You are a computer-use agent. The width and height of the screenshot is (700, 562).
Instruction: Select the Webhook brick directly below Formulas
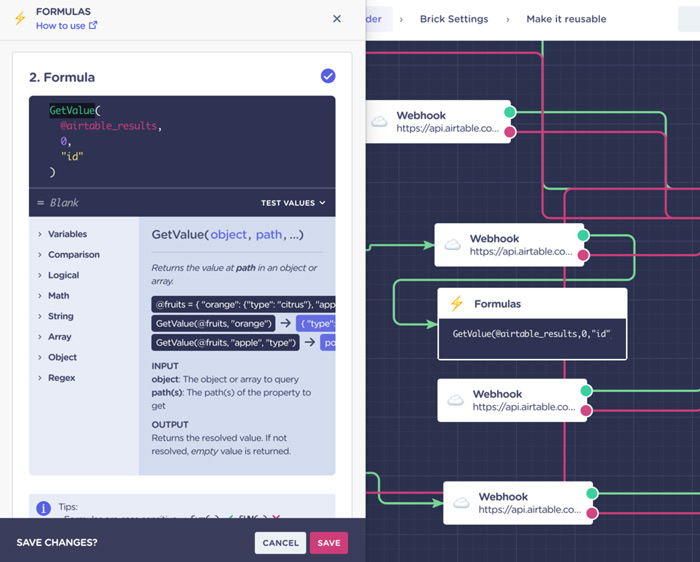pyautogui.click(x=512, y=400)
